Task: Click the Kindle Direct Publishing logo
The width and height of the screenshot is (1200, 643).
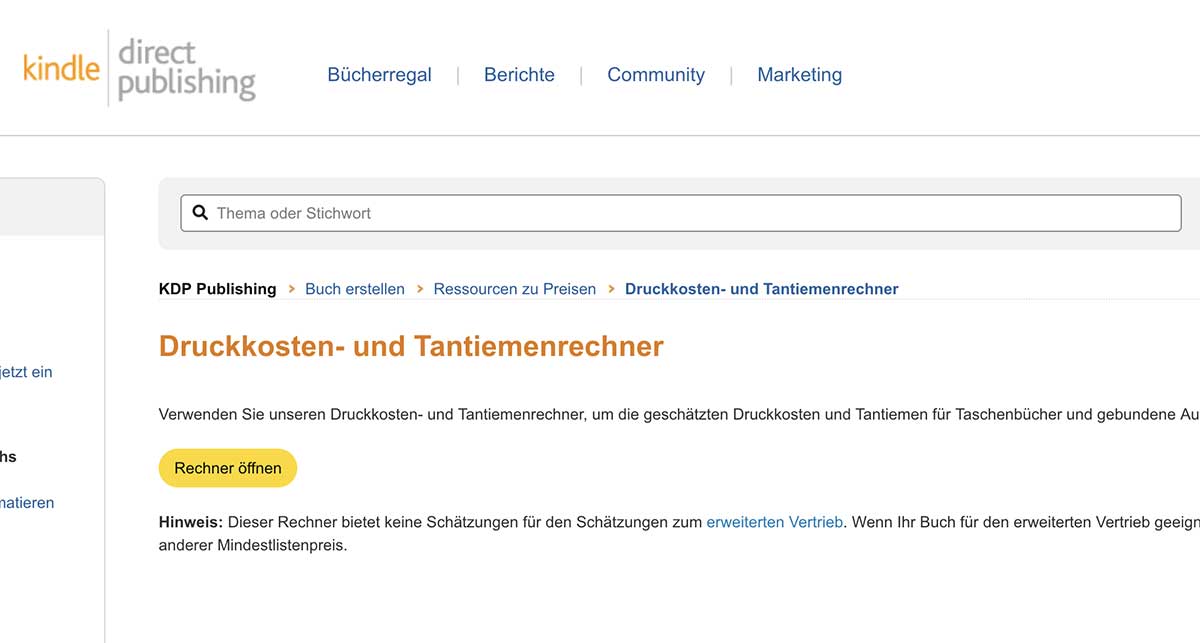Action: click(x=139, y=68)
